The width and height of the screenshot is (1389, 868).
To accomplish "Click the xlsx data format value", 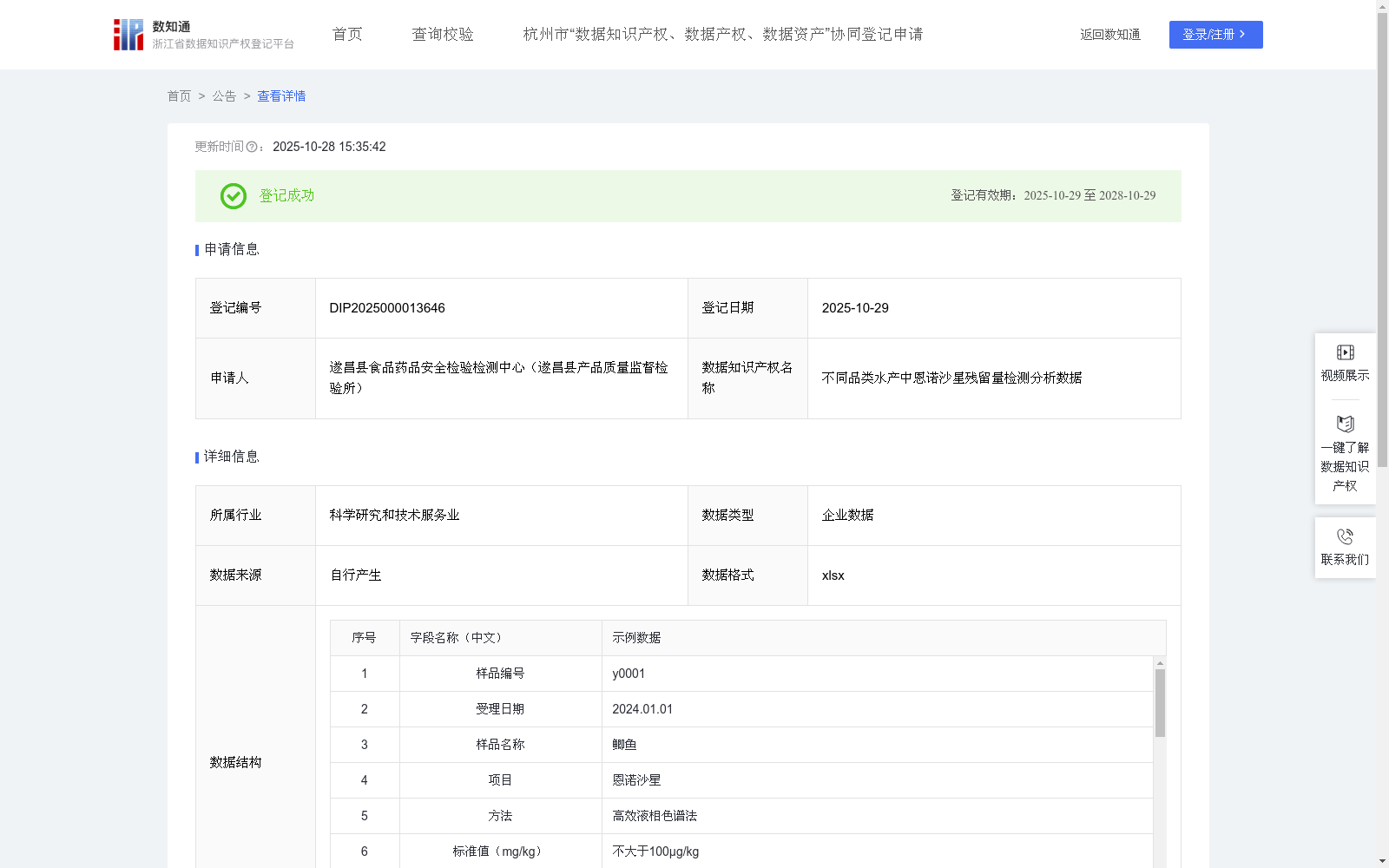I will [x=833, y=575].
